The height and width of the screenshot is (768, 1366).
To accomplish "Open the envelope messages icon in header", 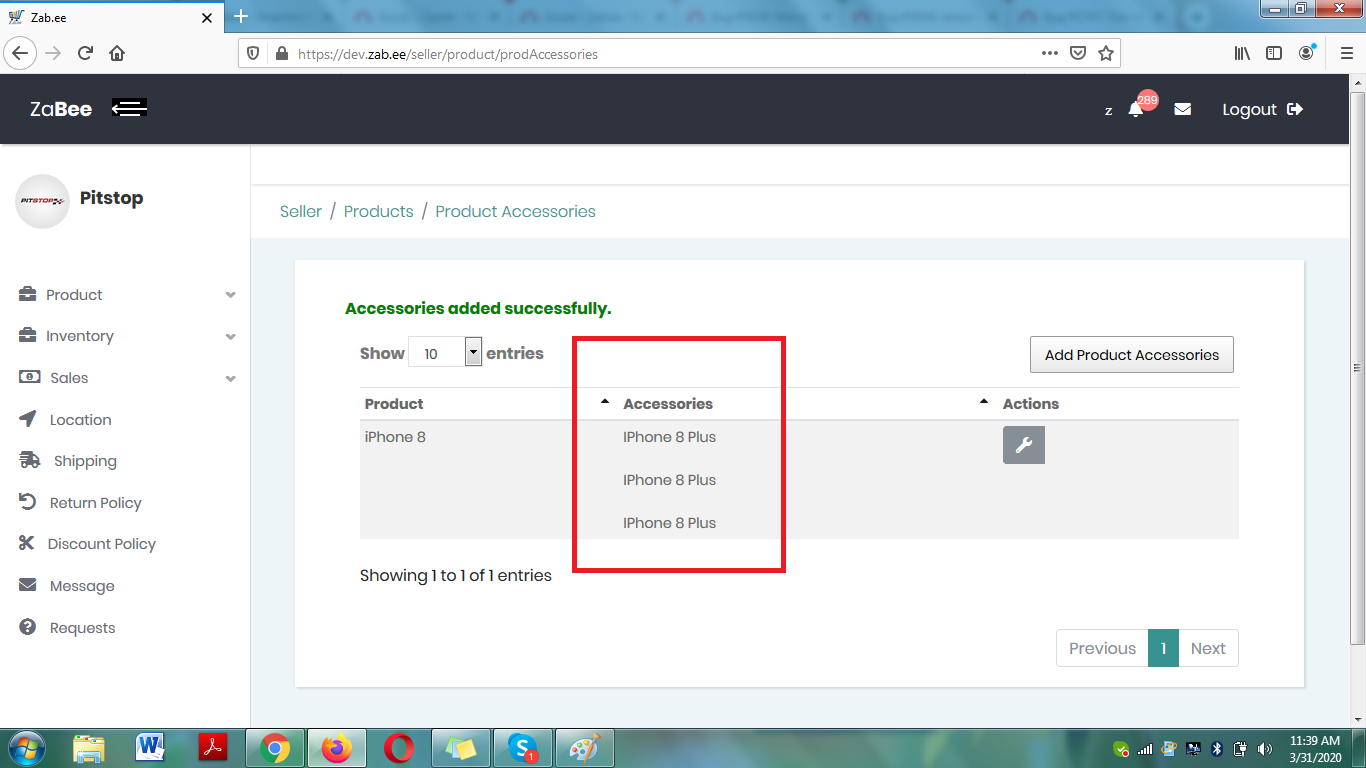I will [x=1183, y=109].
